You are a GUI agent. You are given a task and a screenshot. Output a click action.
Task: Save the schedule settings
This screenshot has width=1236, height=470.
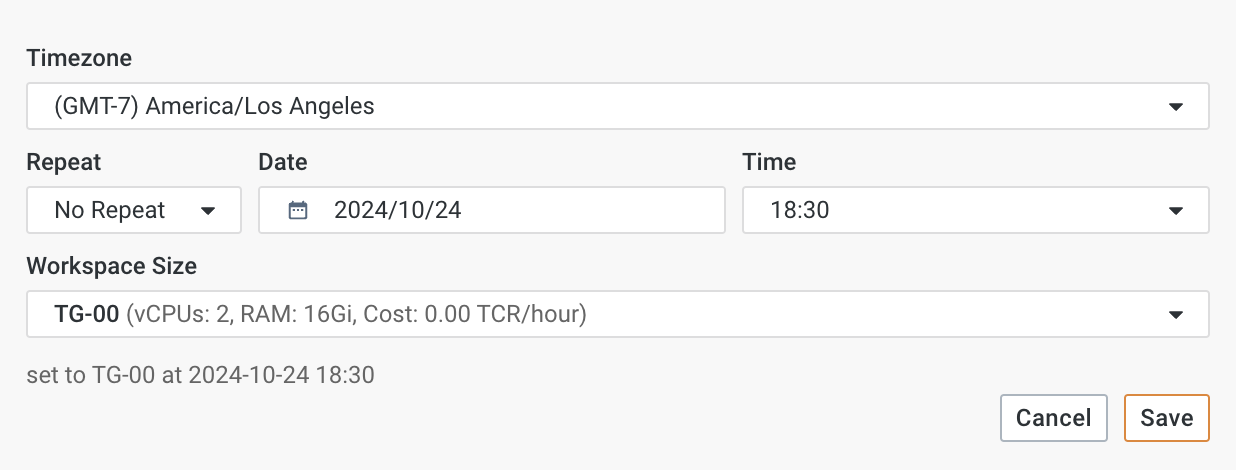coord(1166,418)
